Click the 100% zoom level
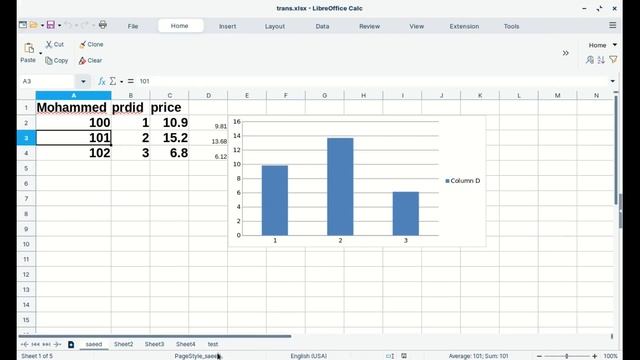The height and width of the screenshot is (360, 640). (x=611, y=356)
